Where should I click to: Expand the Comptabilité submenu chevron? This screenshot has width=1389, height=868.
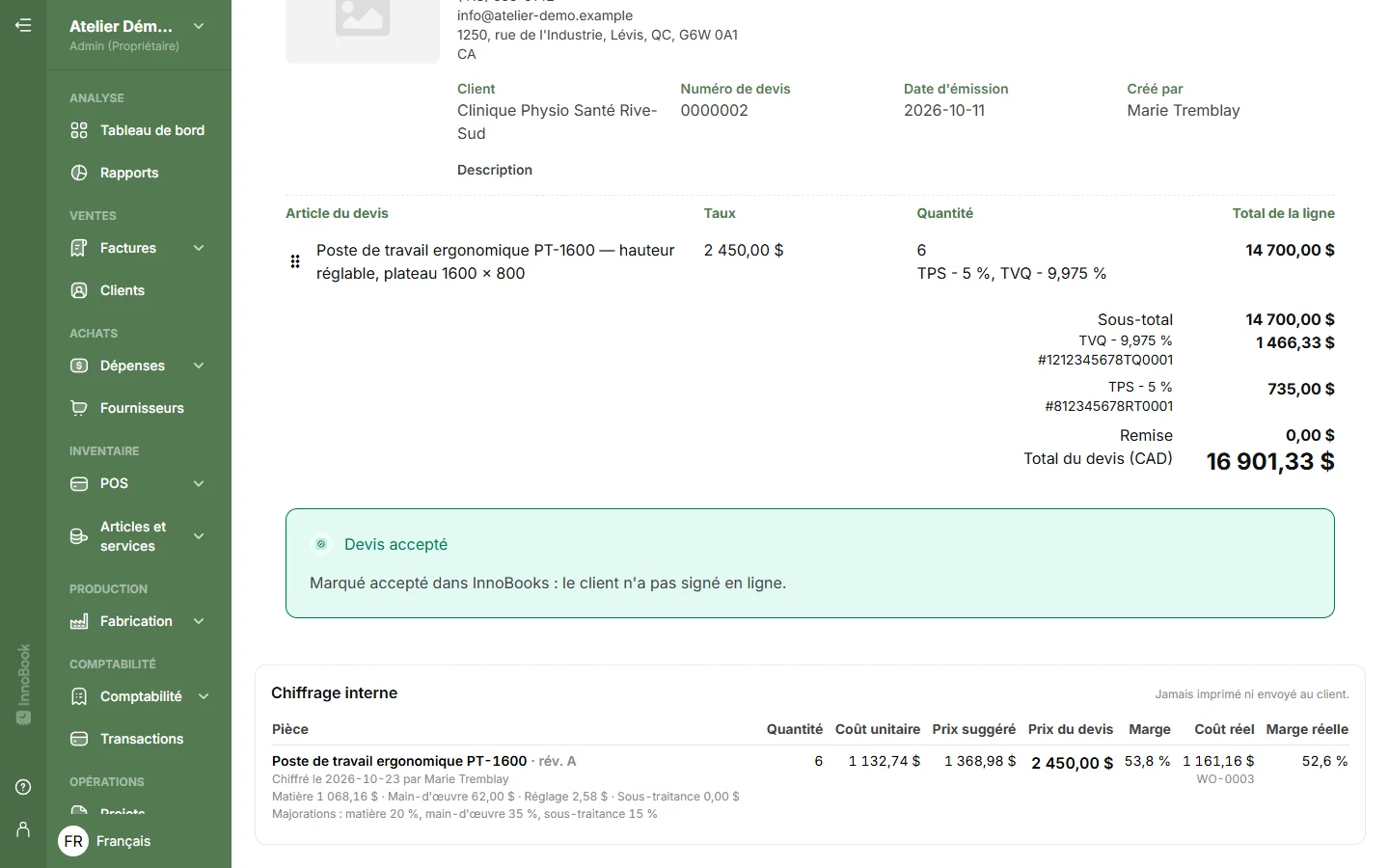point(204,696)
